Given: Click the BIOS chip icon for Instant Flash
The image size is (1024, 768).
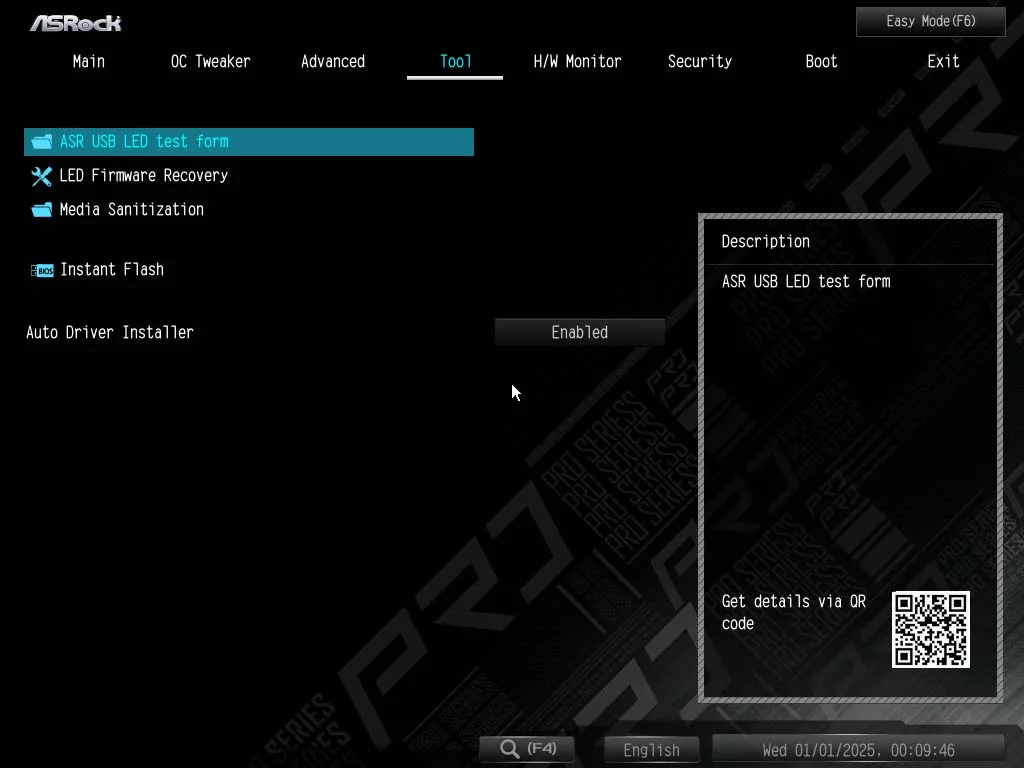Looking at the screenshot, I should tap(42, 270).
